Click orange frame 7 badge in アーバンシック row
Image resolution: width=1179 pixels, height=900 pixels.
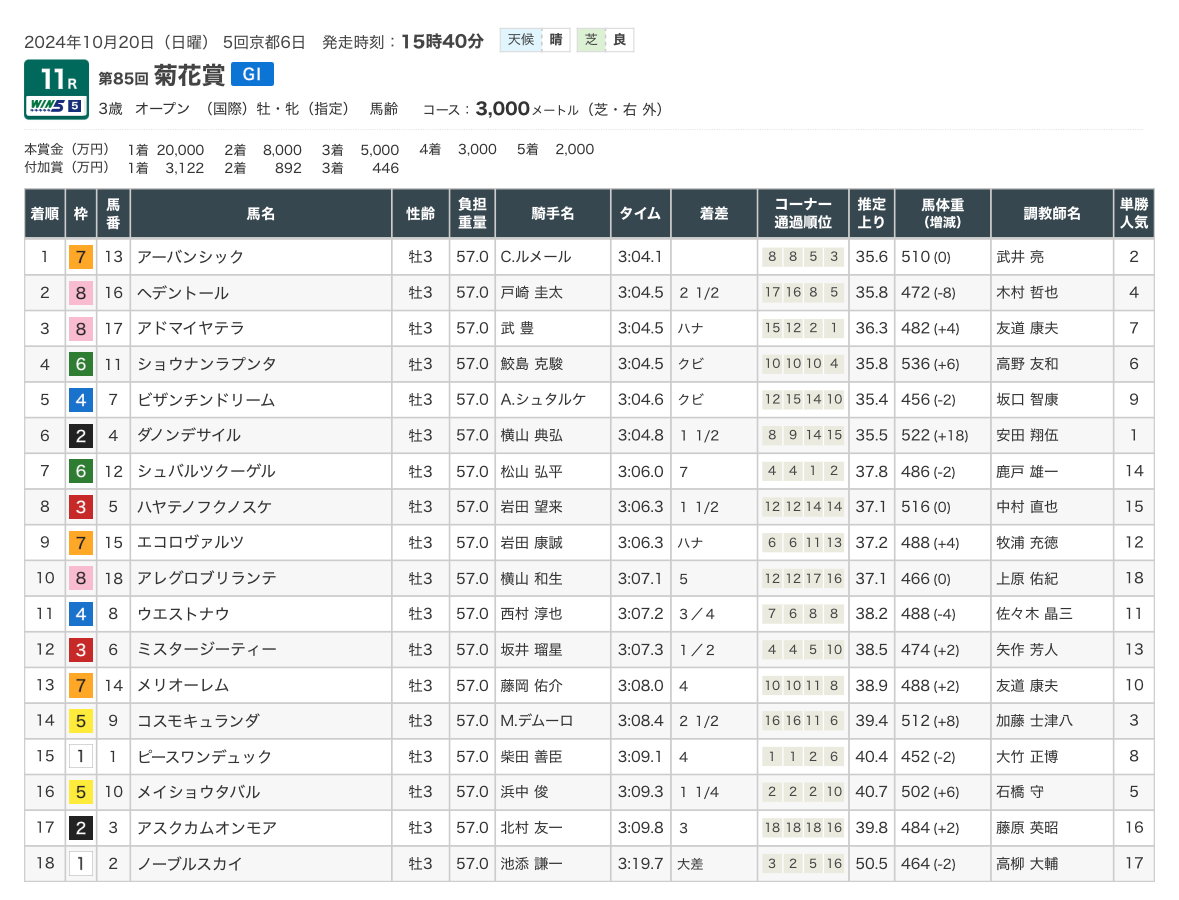[81, 257]
